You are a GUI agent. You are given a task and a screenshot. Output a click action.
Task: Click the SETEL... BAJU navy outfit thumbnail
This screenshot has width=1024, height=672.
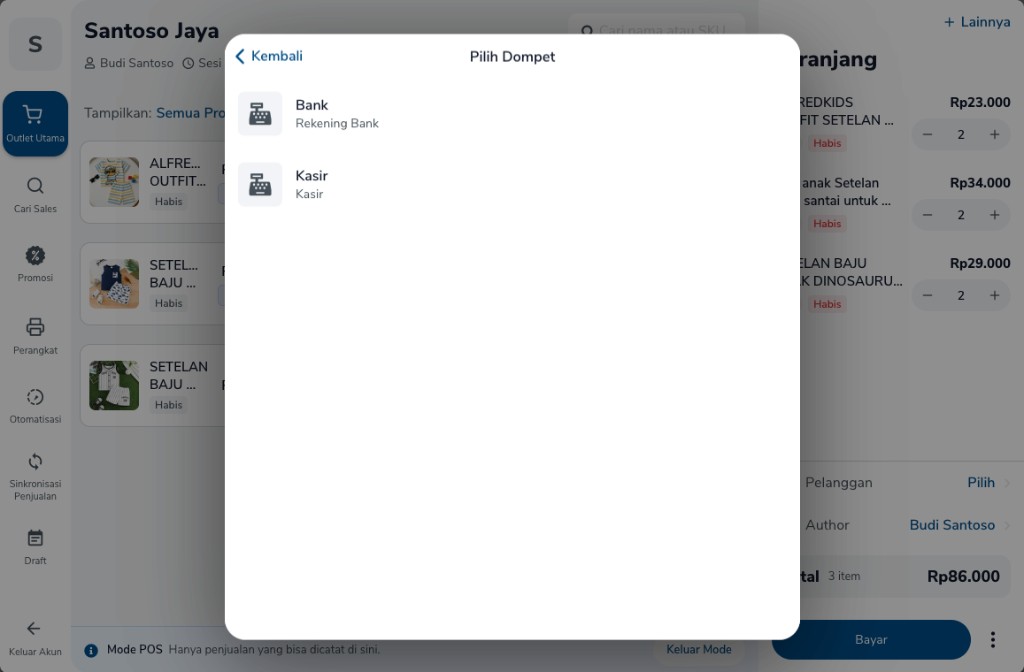(x=114, y=283)
